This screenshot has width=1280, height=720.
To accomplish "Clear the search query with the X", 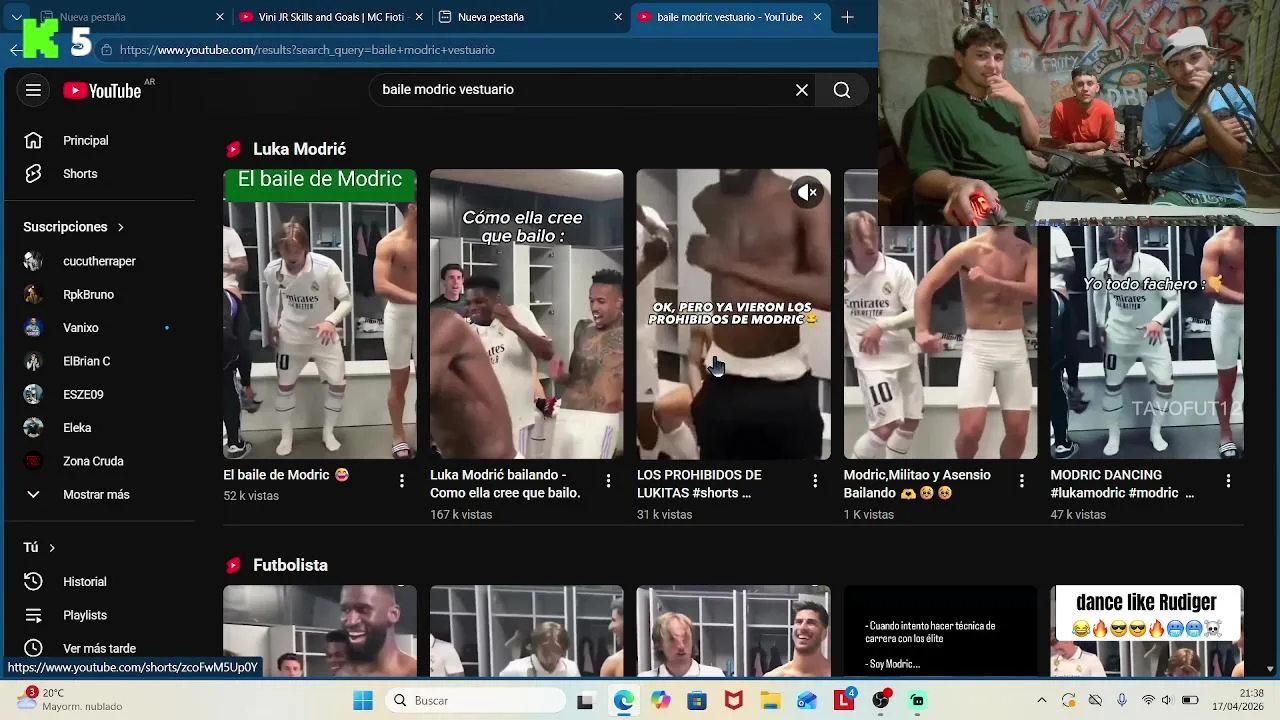I will click(802, 90).
